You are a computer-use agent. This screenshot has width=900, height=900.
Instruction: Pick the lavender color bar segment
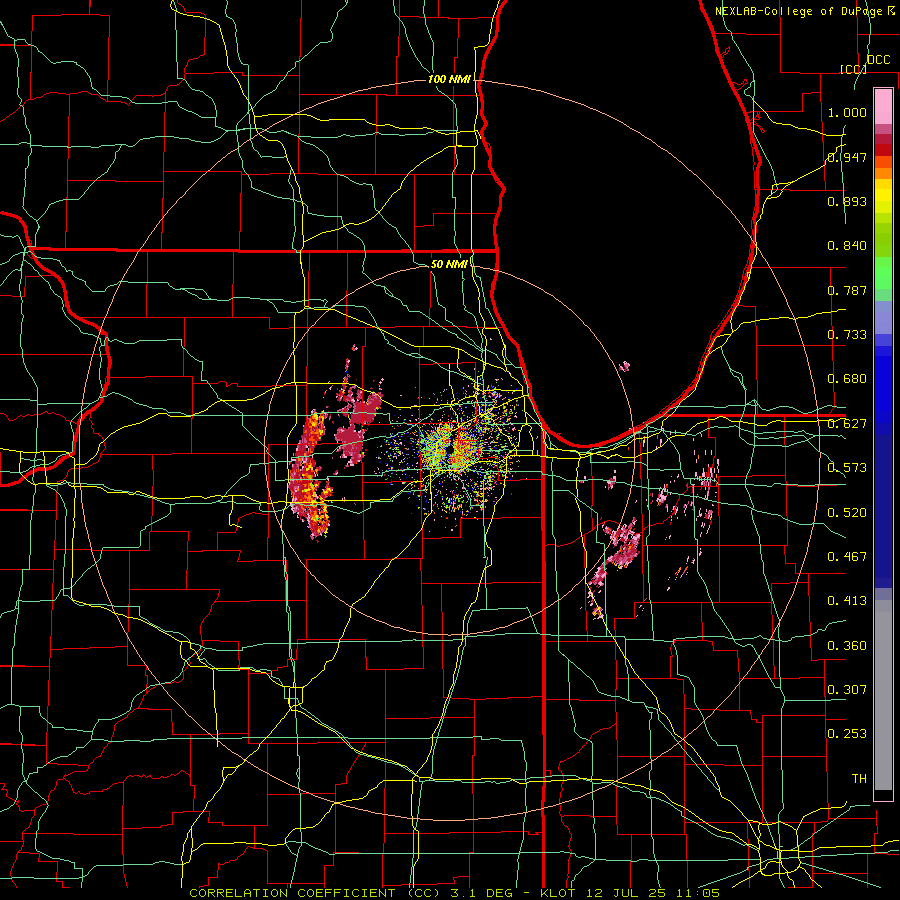883,317
